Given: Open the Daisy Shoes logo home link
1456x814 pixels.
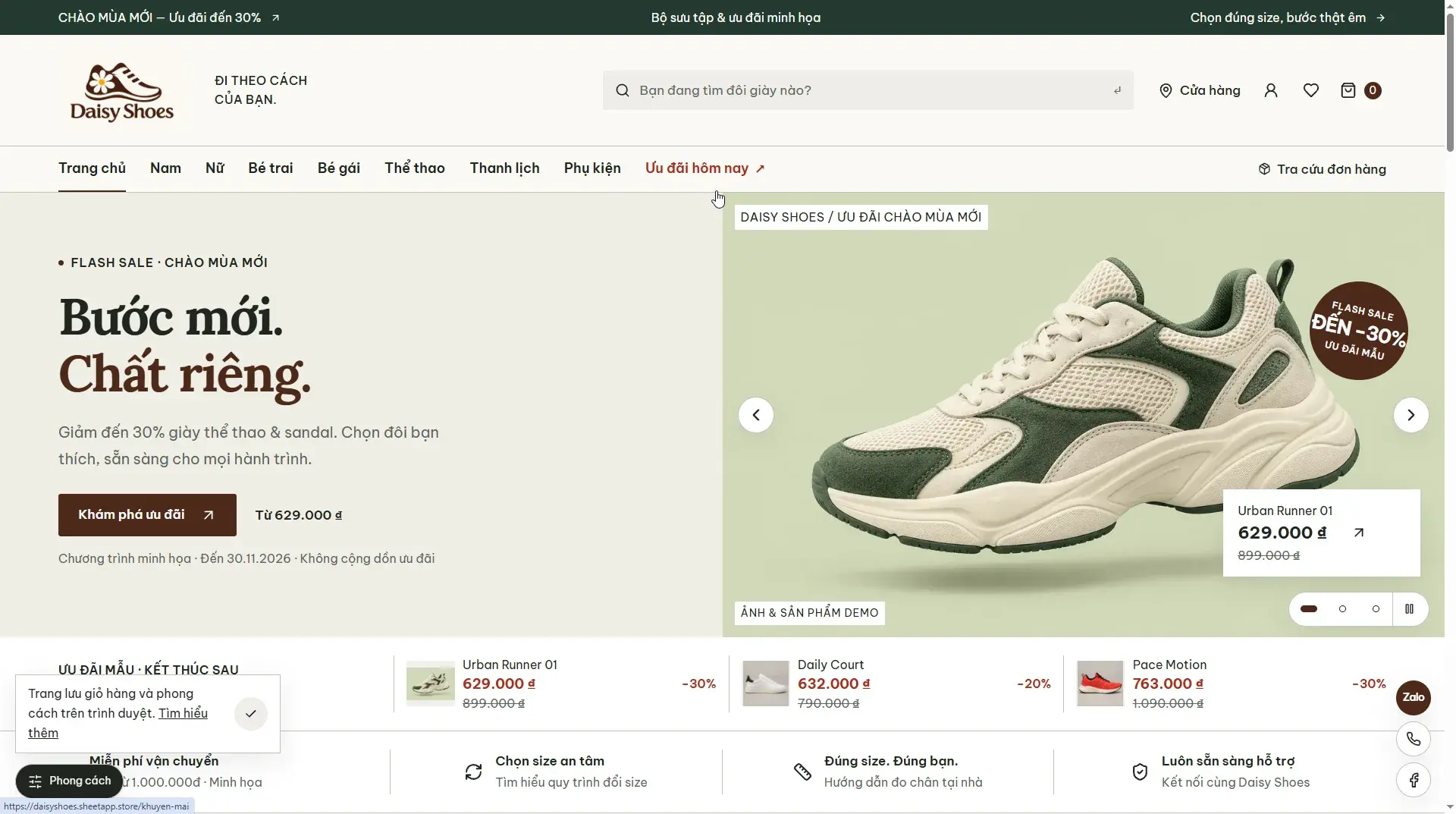Looking at the screenshot, I should (122, 91).
